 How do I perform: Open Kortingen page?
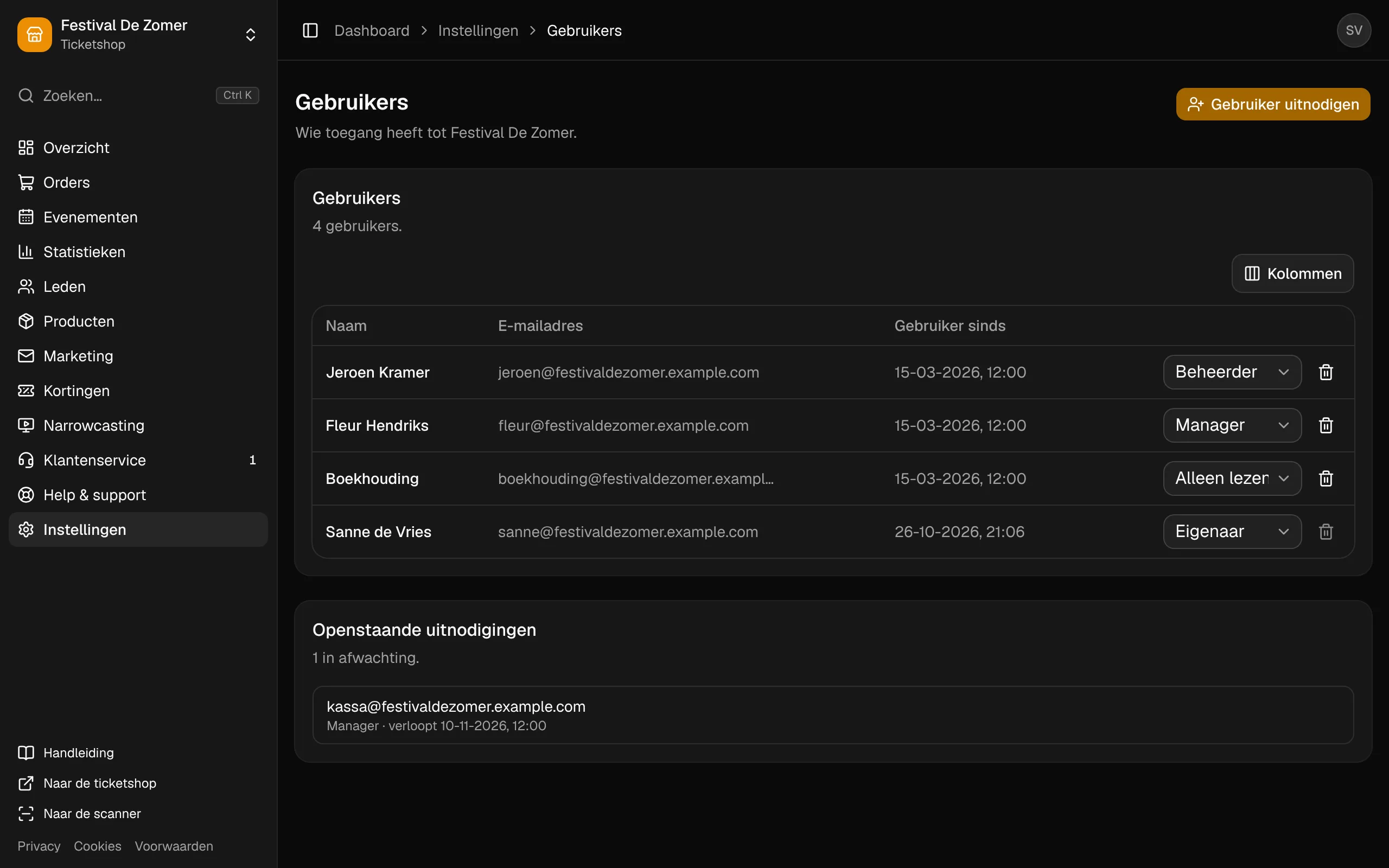click(x=138, y=391)
